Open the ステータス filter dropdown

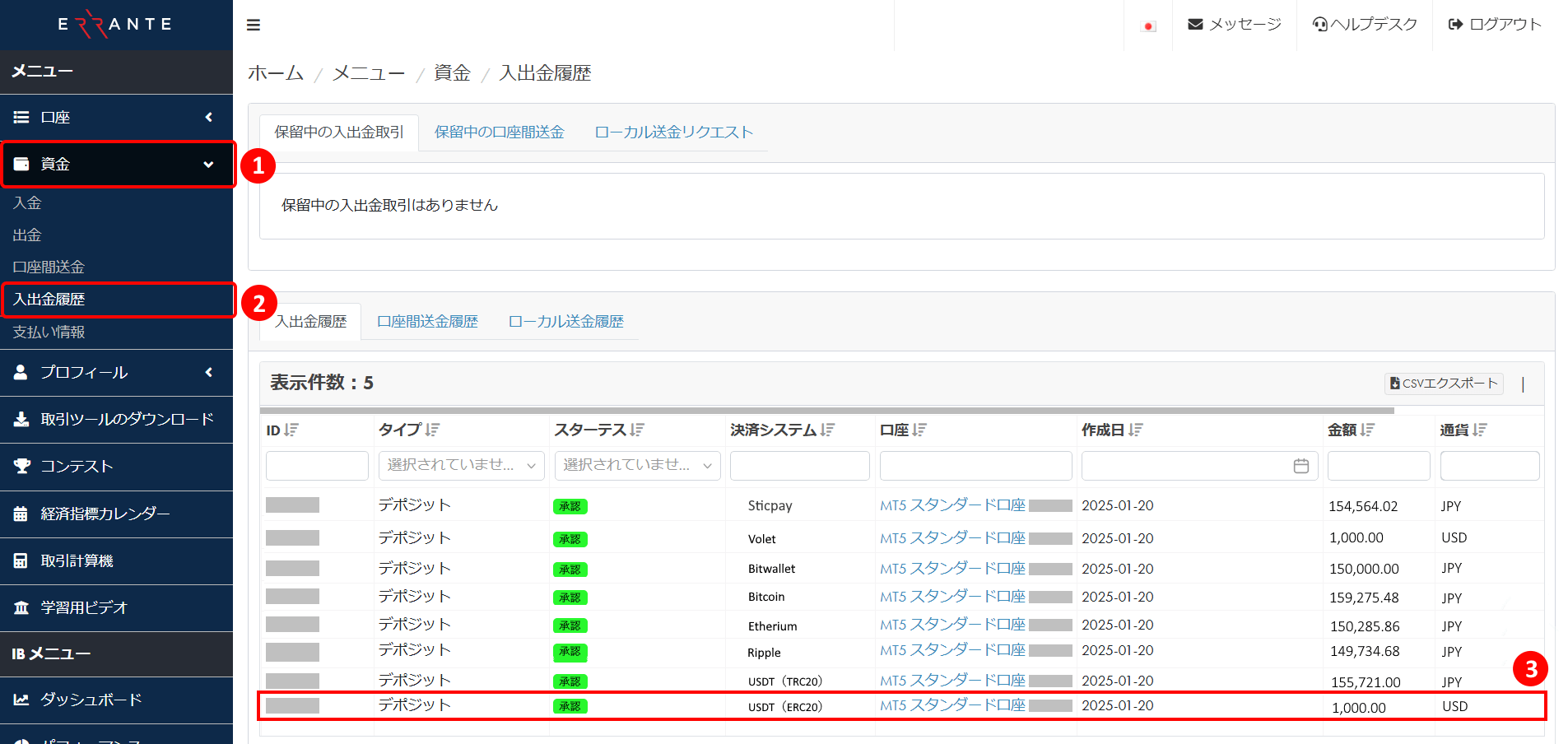(x=636, y=466)
